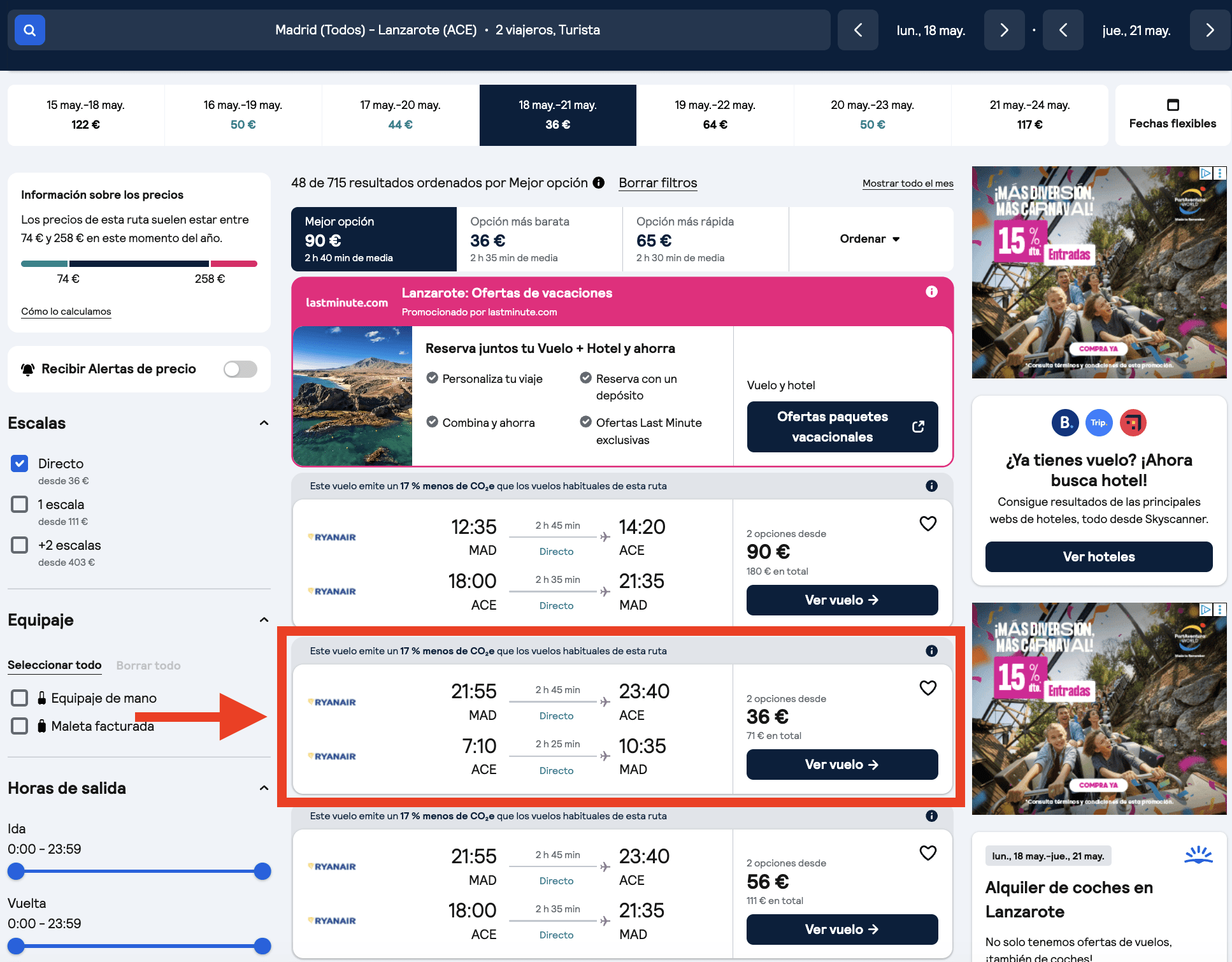Click Borrar filtros link
Screen dimensions: 1232x962
[658, 183]
